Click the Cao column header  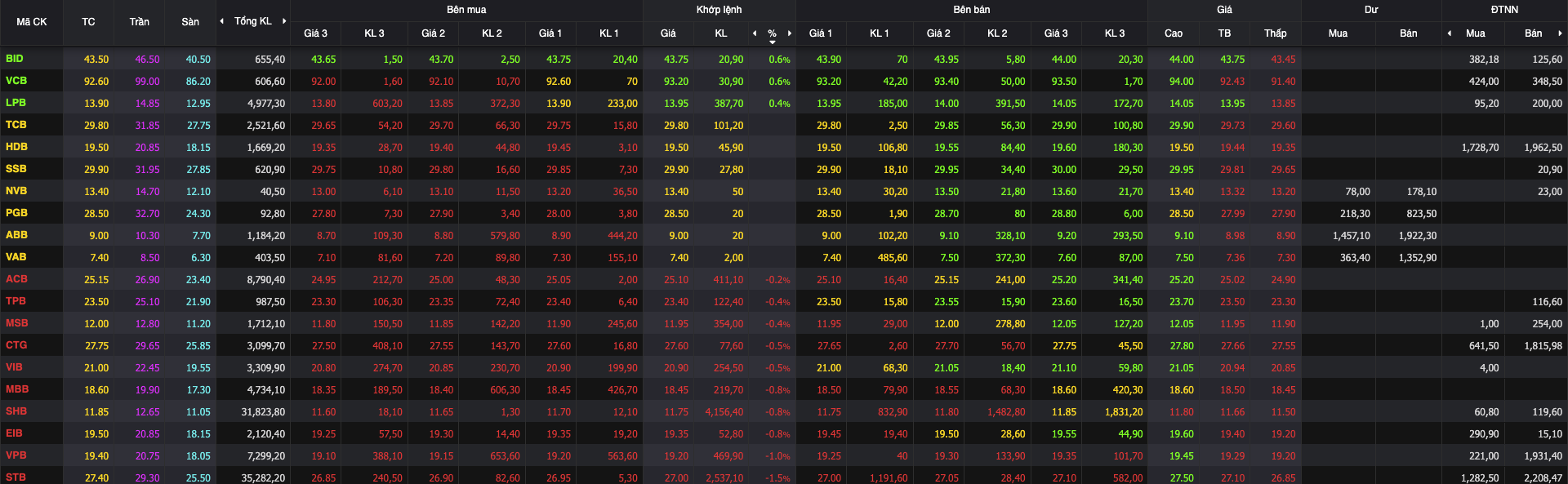(1174, 33)
